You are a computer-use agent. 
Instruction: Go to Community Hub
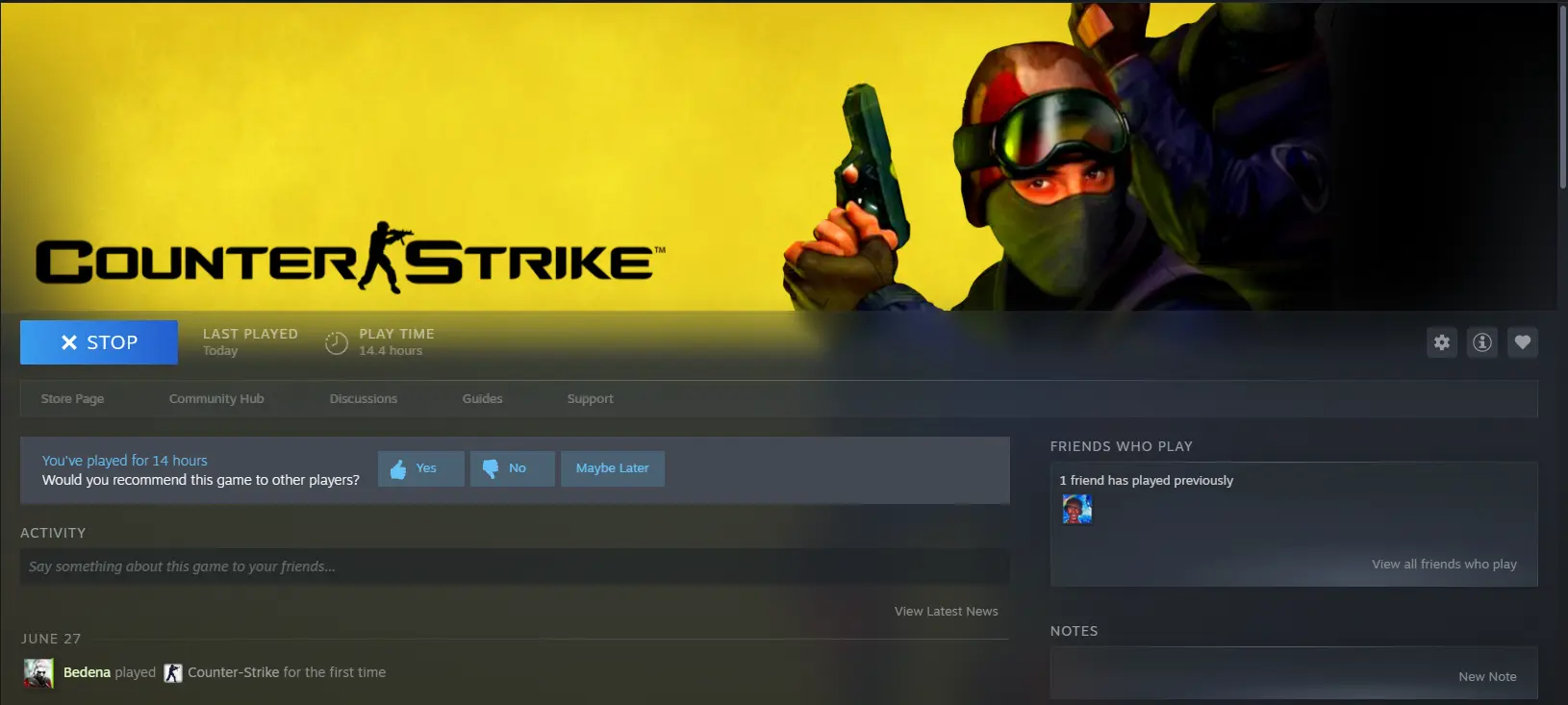coord(216,399)
